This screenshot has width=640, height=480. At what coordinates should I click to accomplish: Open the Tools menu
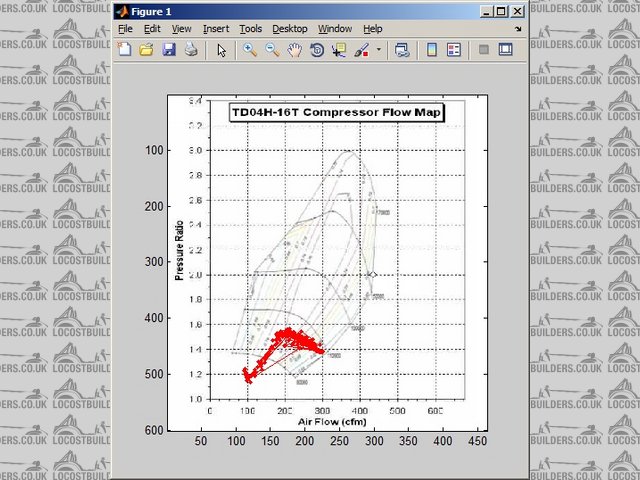pyautogui.click(x=251, y=29)
